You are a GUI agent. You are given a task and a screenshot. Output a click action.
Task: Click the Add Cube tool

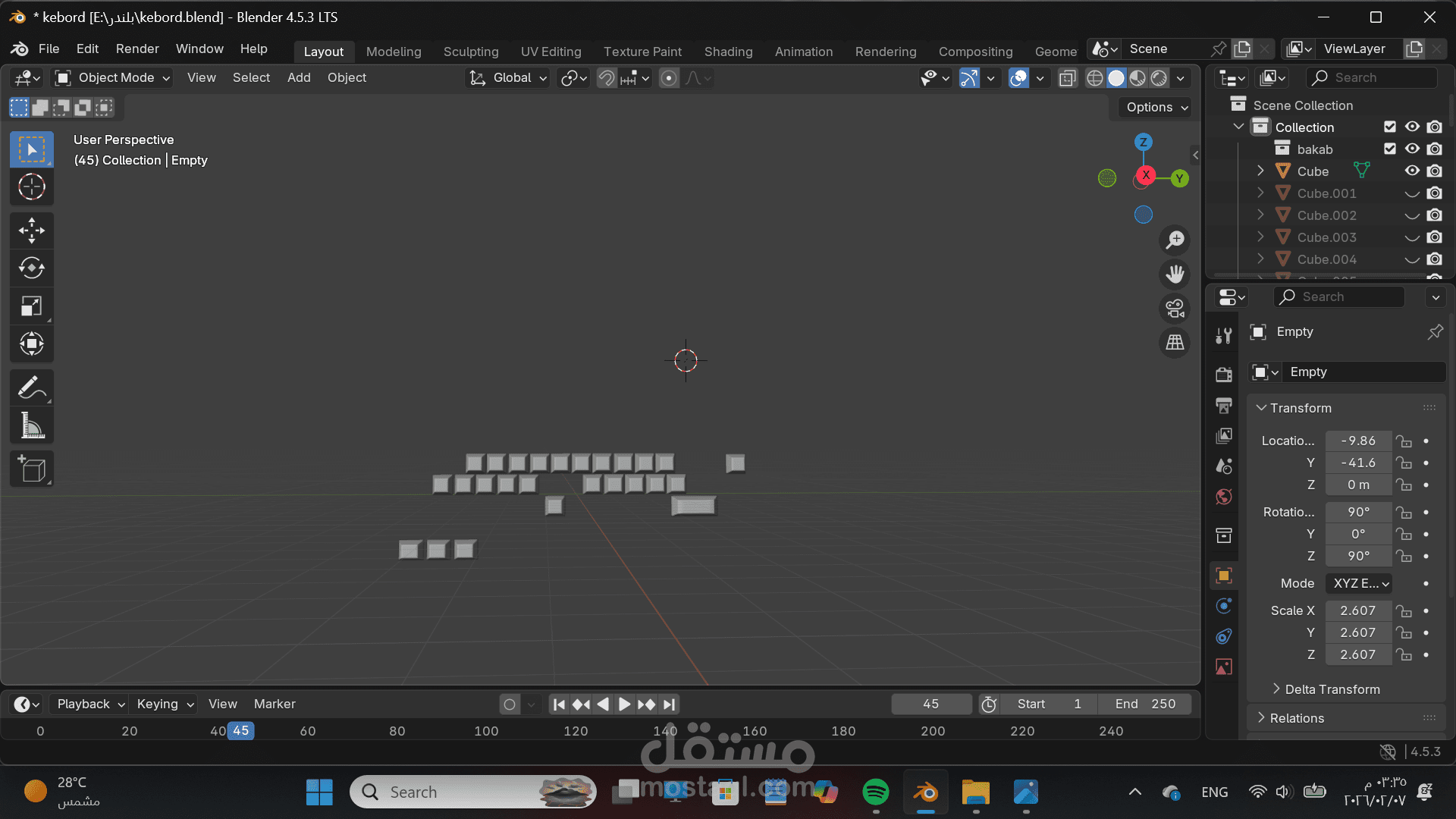pyautogui.click(x=31, y=469)
